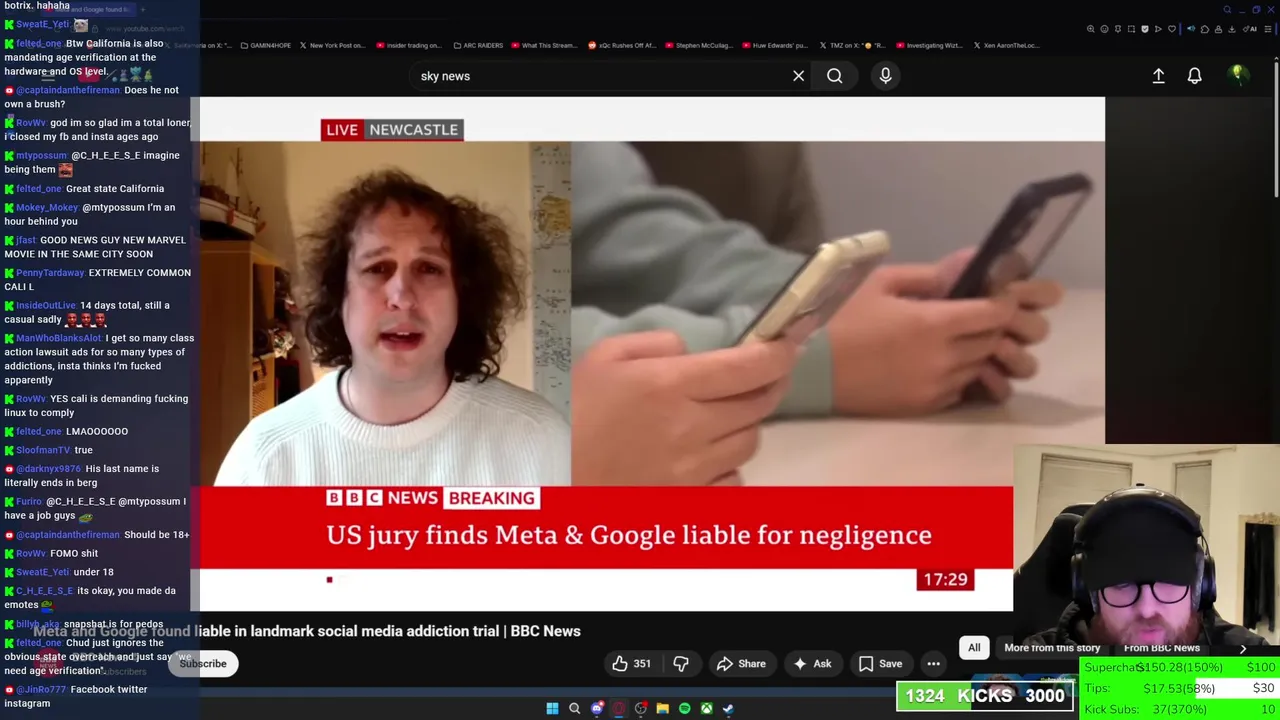Screen dimensions: 1280x720
Task: Dislike the BBC News video
Action: 681,664
